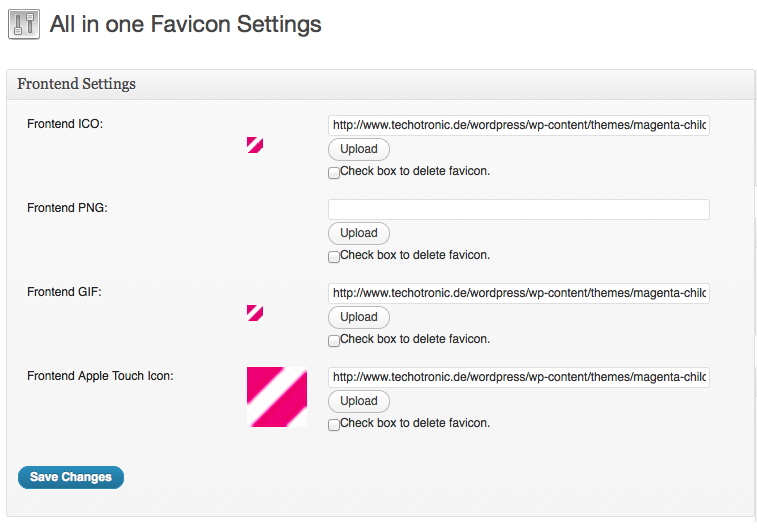Upload a Frontend ICO file

[x=359, y=149]
